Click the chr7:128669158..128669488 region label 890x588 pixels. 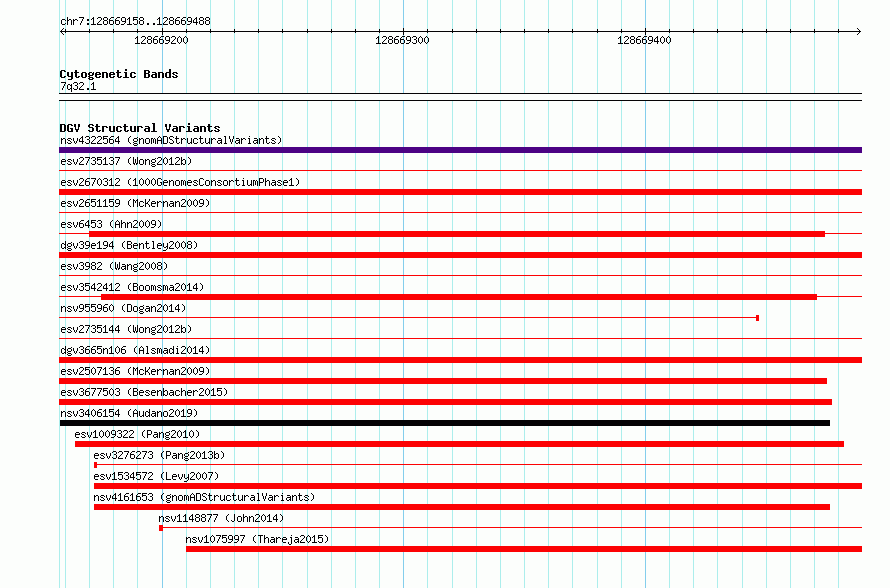pyautogui.click(x=135, y=22)
